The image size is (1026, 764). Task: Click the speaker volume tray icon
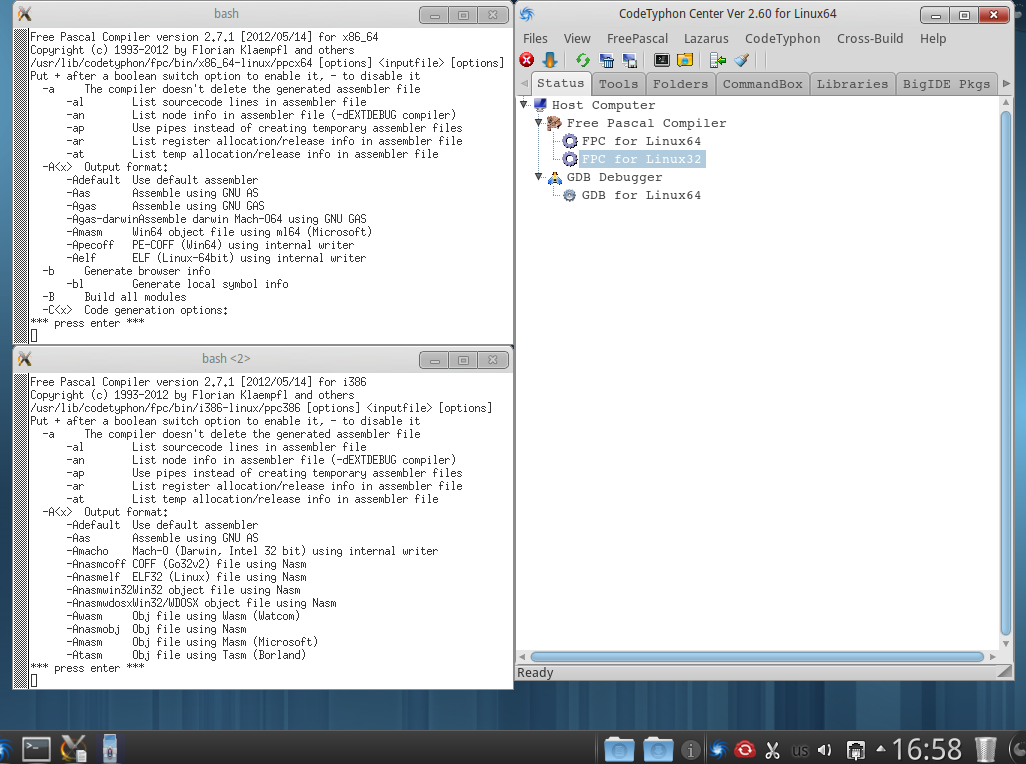[x=824, y=750]
